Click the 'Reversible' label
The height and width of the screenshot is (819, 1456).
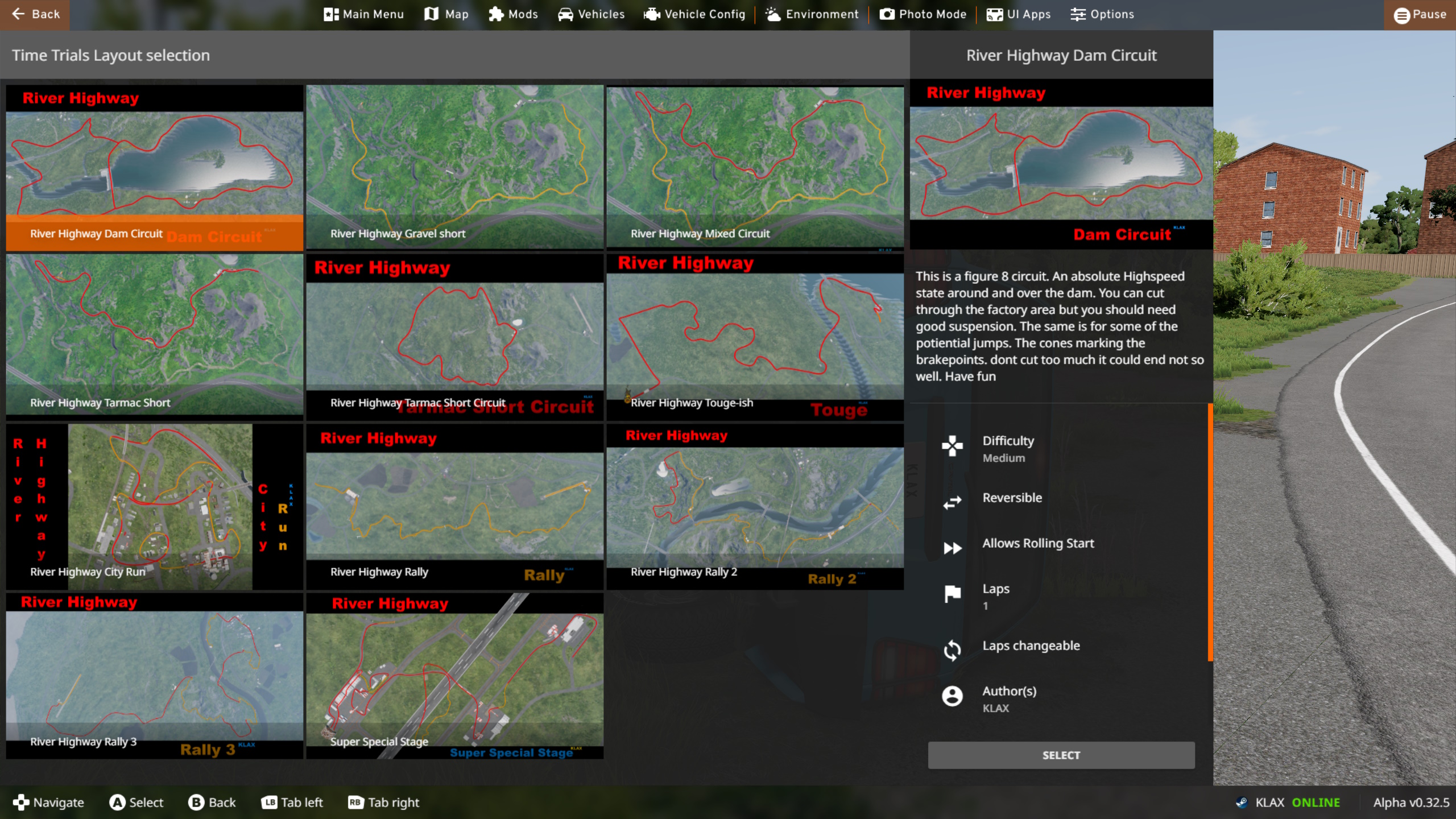(1012, 498)
